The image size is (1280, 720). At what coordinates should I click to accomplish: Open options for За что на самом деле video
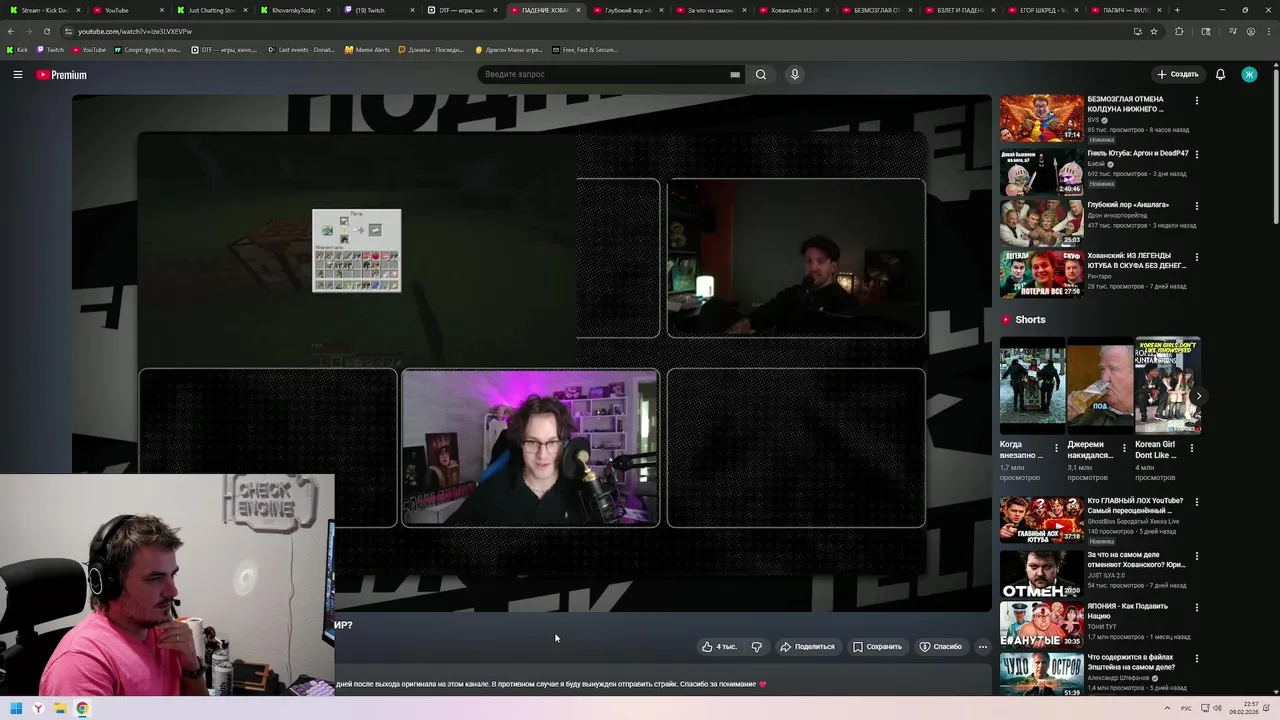click(1196, 555)
